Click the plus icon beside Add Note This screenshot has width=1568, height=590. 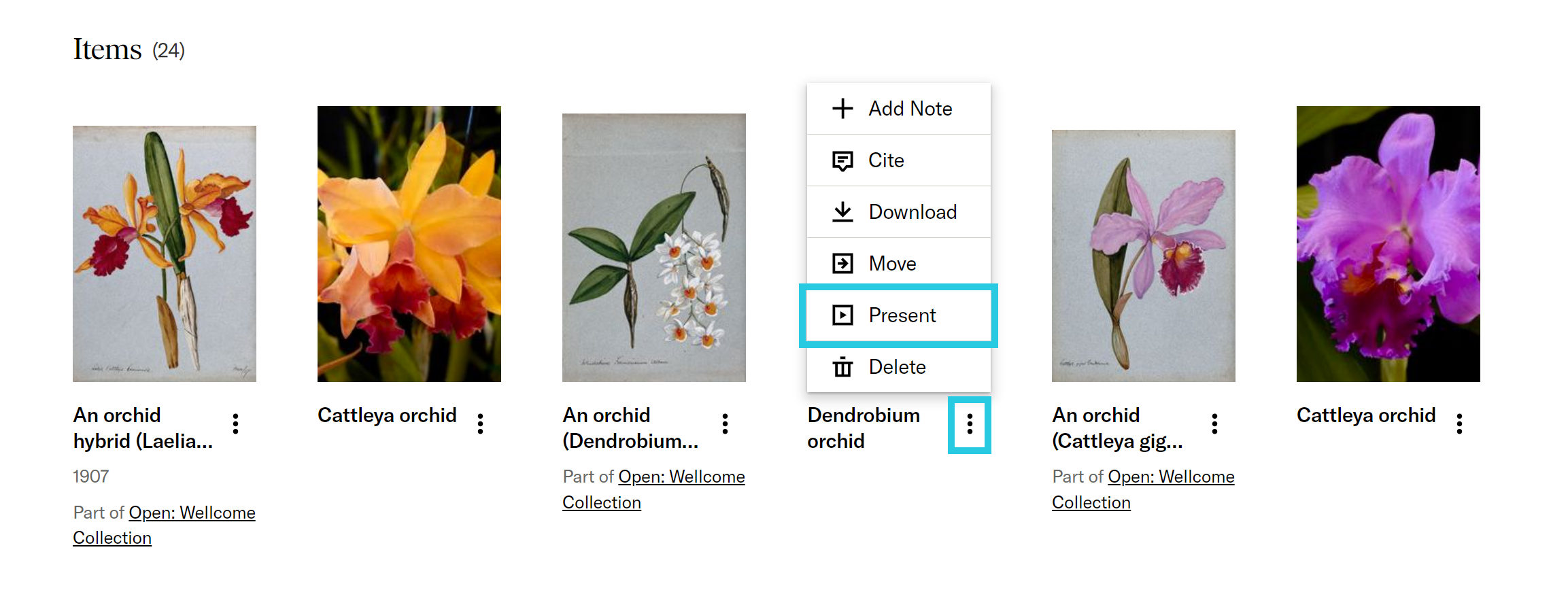tap(842, 109)
